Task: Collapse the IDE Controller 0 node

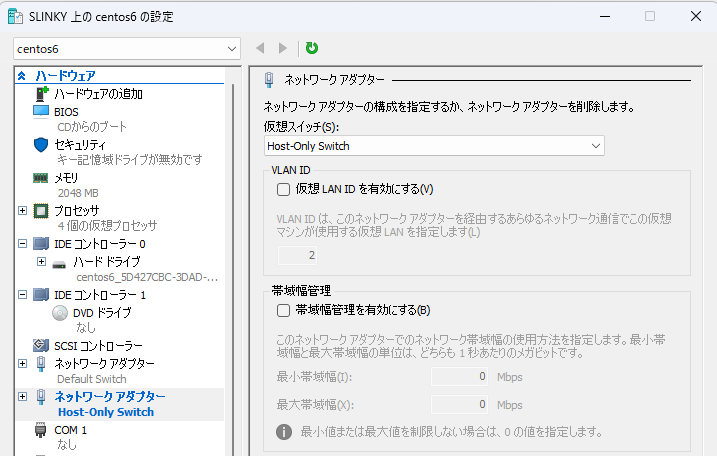Action: [x=22, y=244]
